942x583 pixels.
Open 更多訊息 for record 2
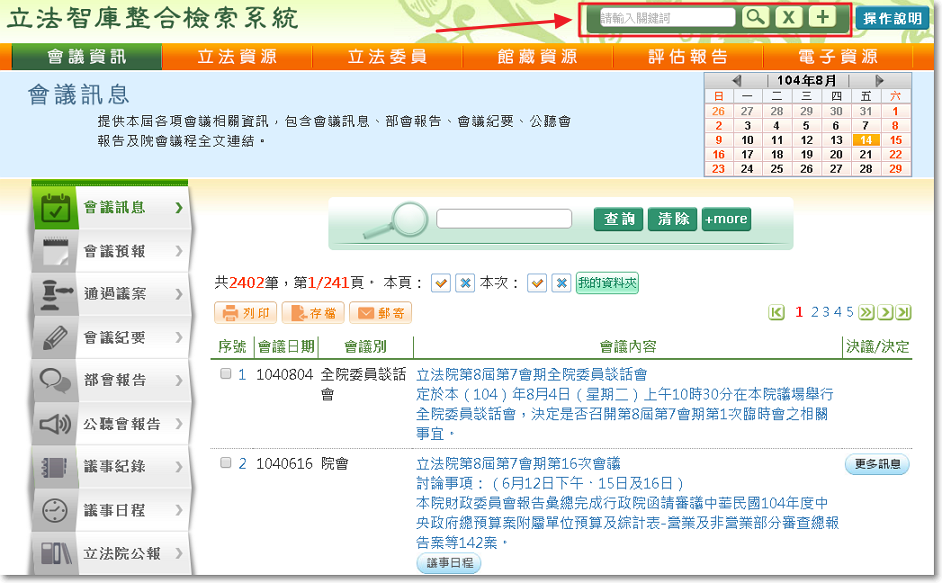877,464
